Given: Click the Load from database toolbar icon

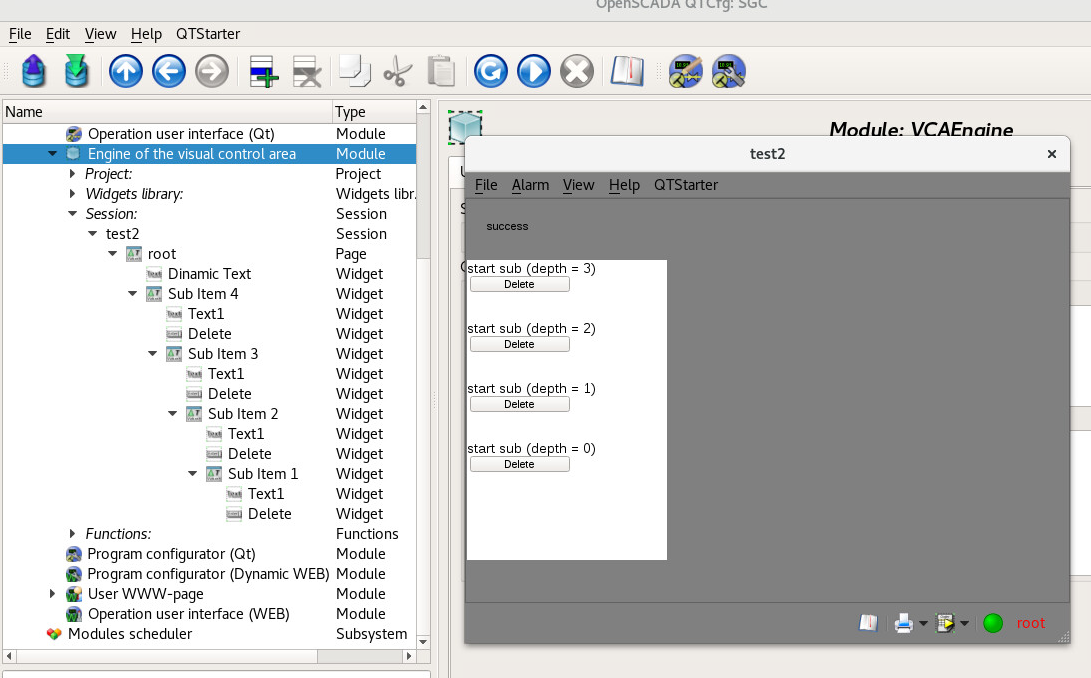Looking at the screenshot, I should point(34,72).
